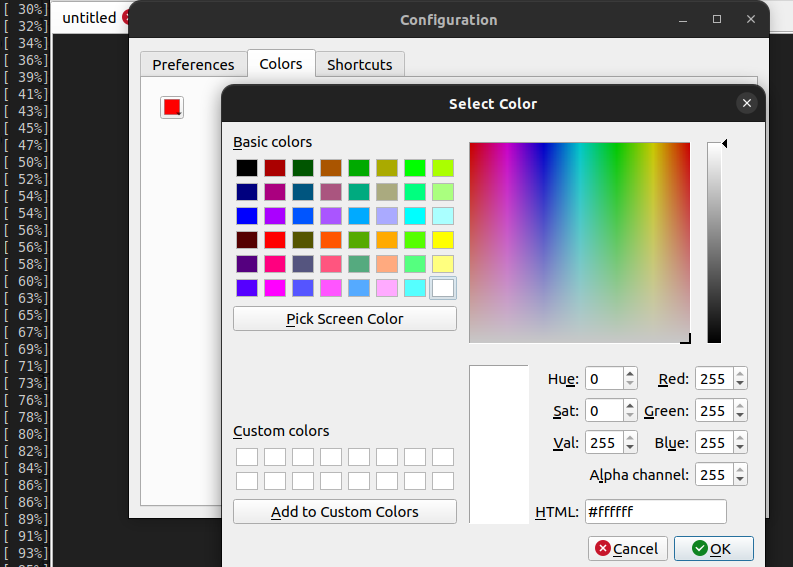Decrease the Sat value with down arrow

point(630,415)
